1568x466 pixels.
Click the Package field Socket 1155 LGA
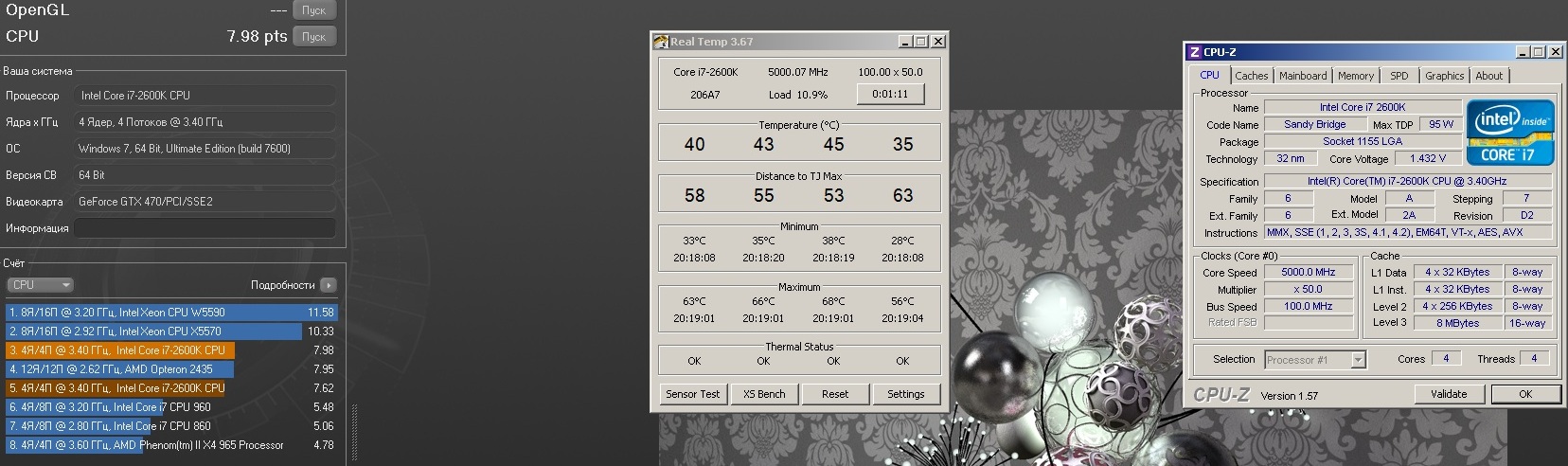(x=1363, y=141)
